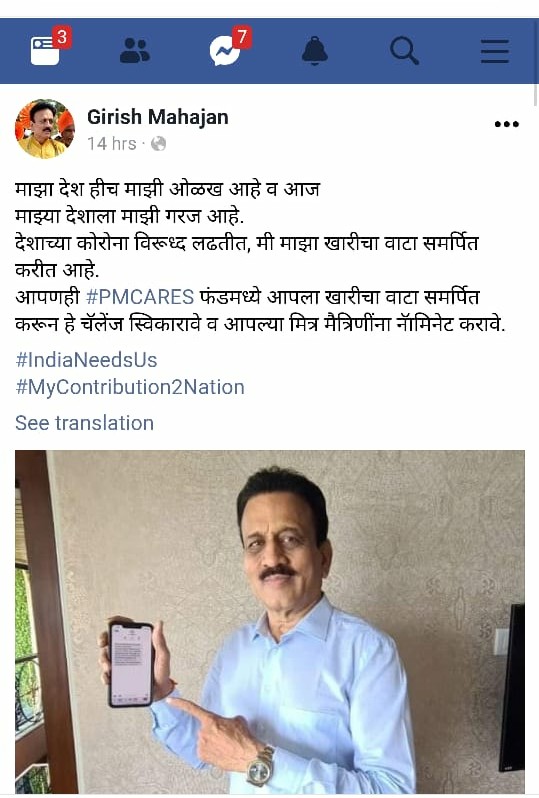Open Girish Mahajan's profile name link
Viewport: 539px width, 798px height.
click(158, 117)
